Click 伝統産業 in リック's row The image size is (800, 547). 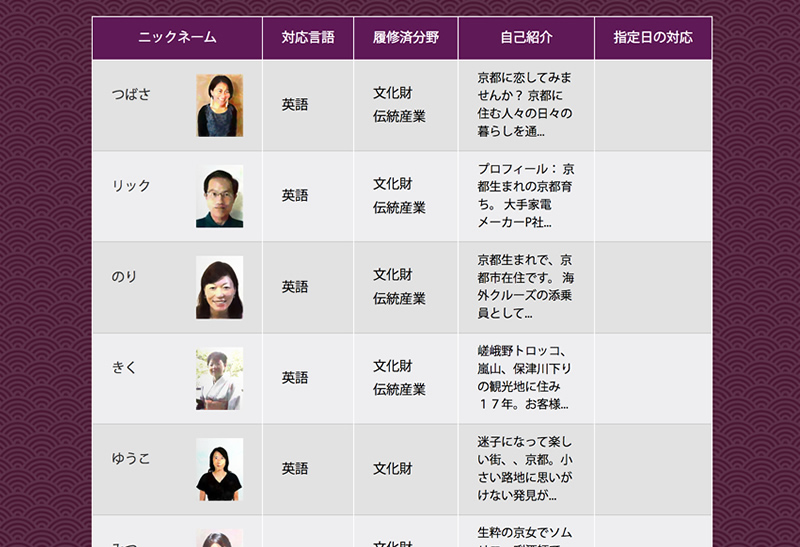[399, 208]
